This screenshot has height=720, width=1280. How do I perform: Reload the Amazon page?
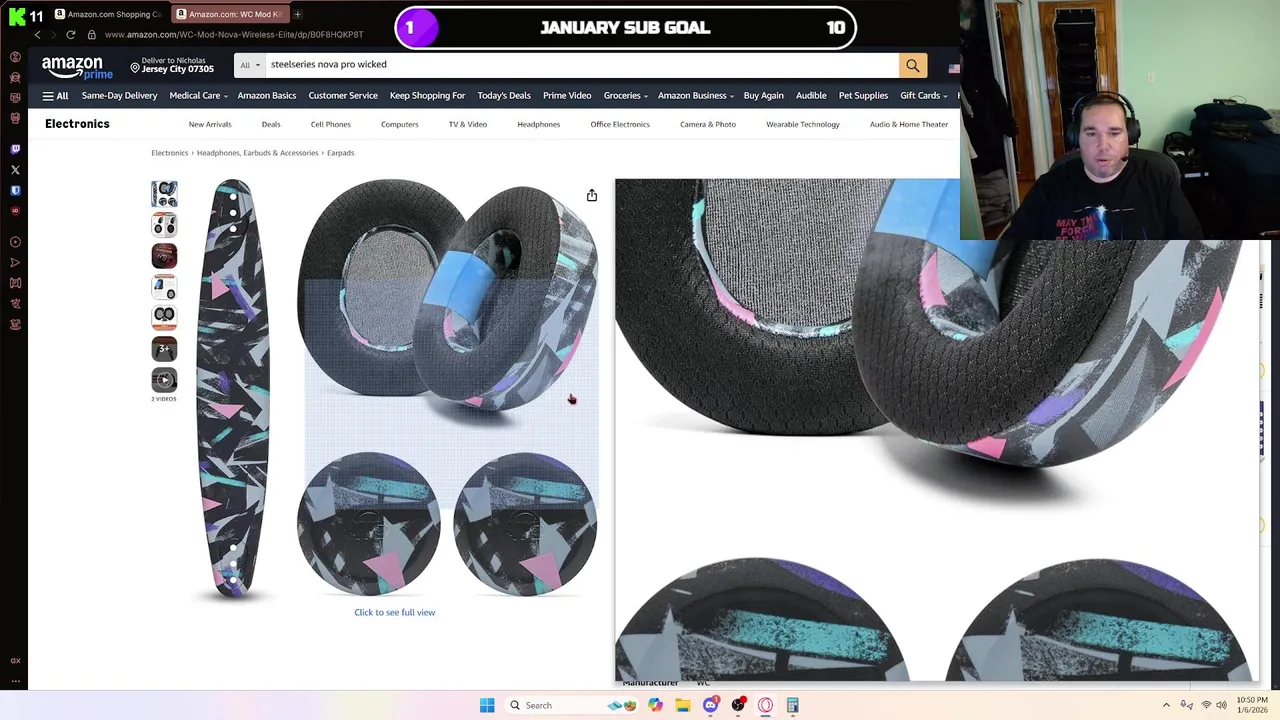click(70, 35)
